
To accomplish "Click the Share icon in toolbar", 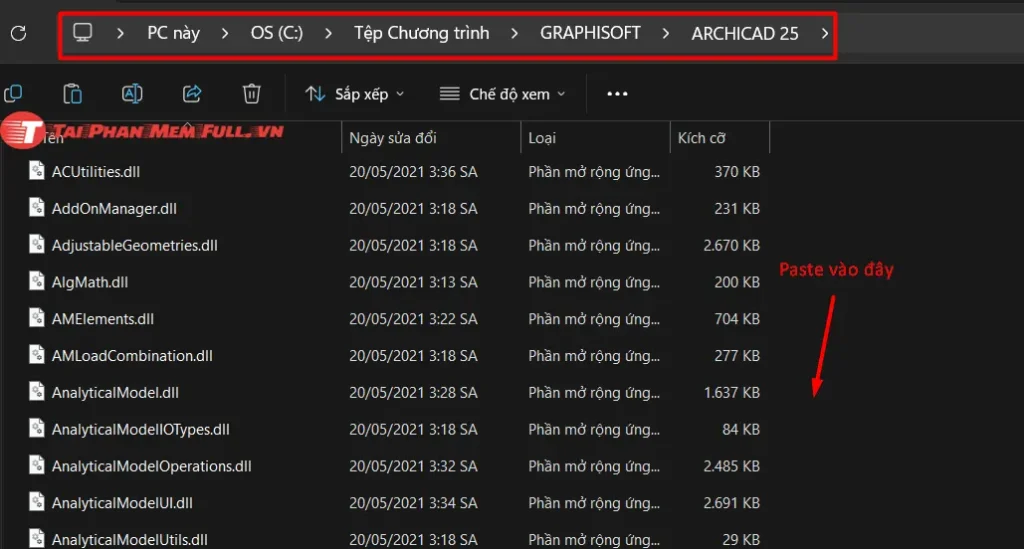I will (192, 94).
